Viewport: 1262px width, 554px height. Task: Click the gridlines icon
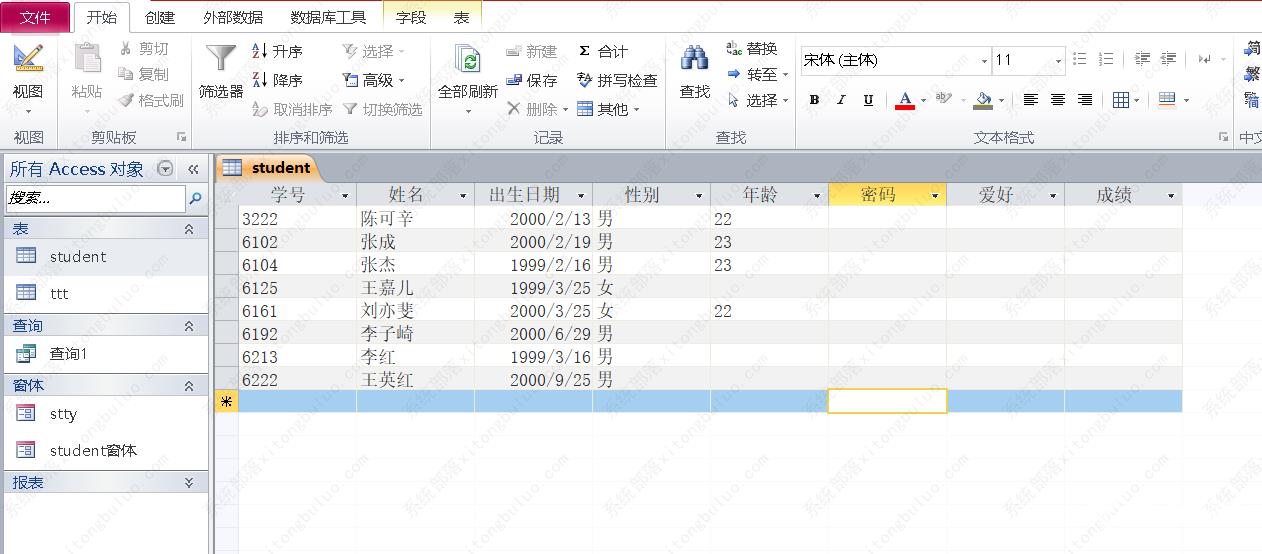[1120, 100]
